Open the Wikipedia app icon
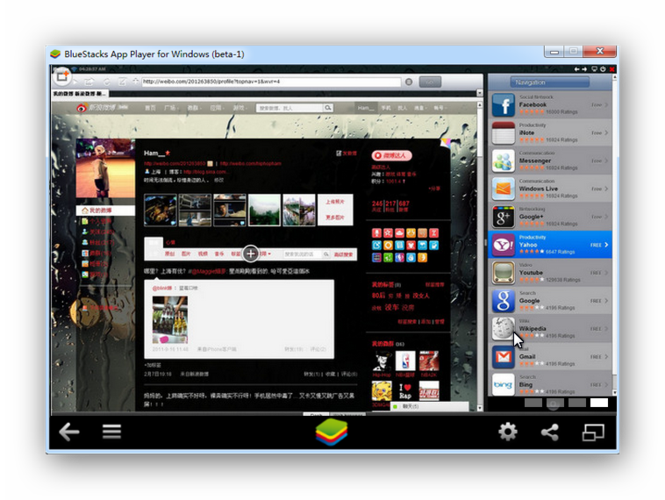The image size is (665, 500). [503, 329]
